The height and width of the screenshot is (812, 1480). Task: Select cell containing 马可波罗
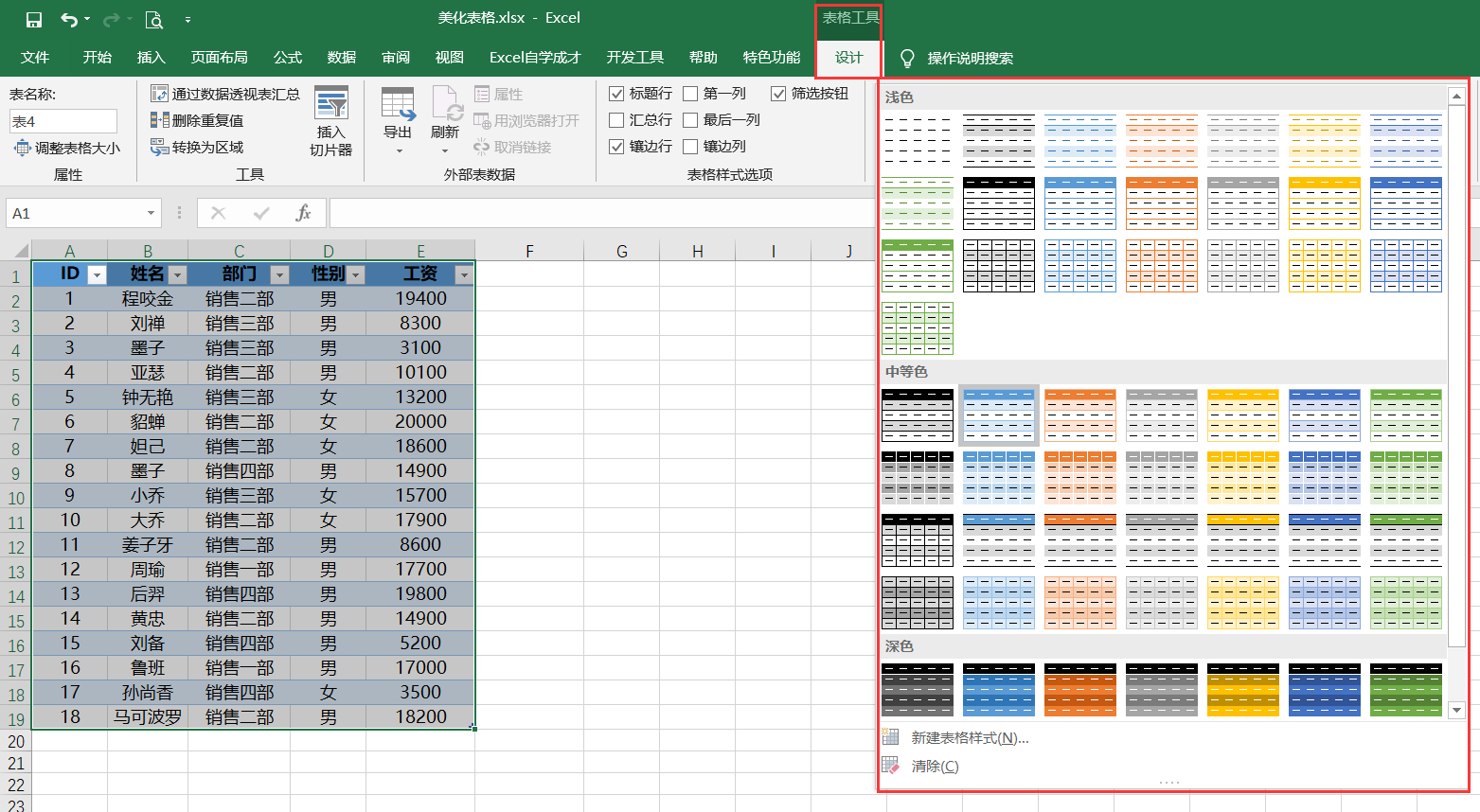pyautogui.click(x=148, y=716)
